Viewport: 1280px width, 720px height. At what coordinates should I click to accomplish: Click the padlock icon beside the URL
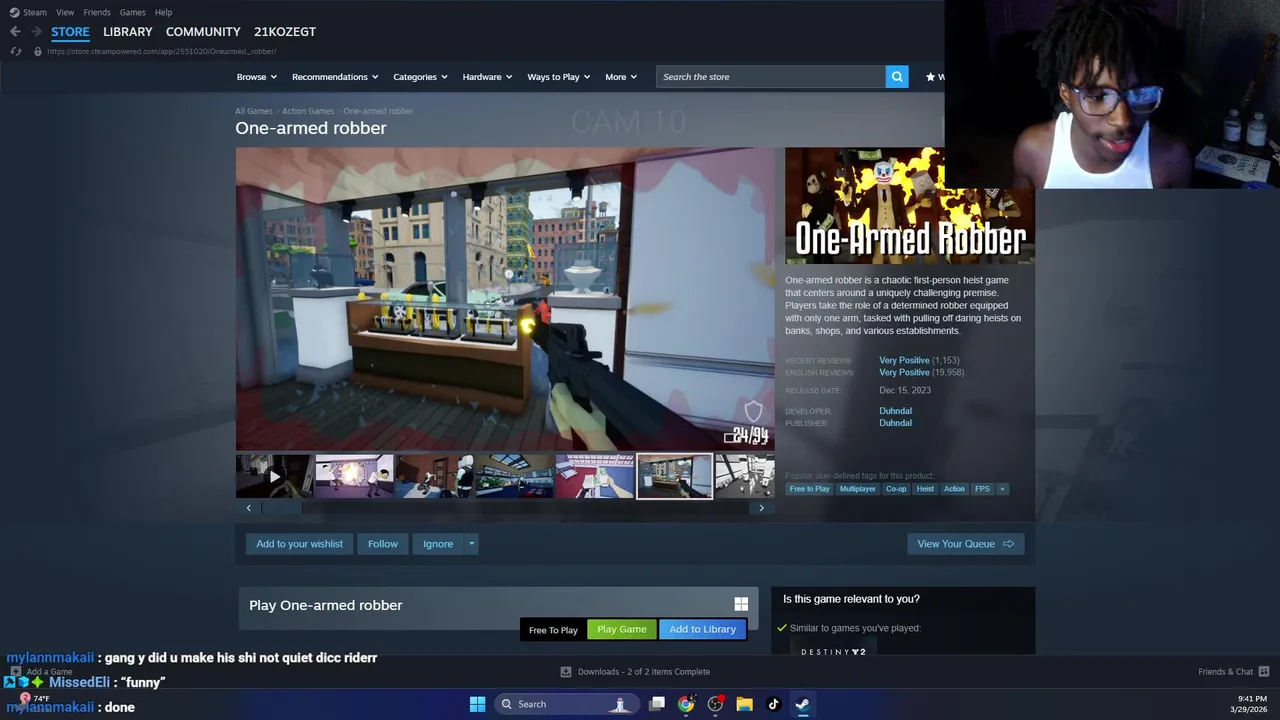(x=38, y=51)
